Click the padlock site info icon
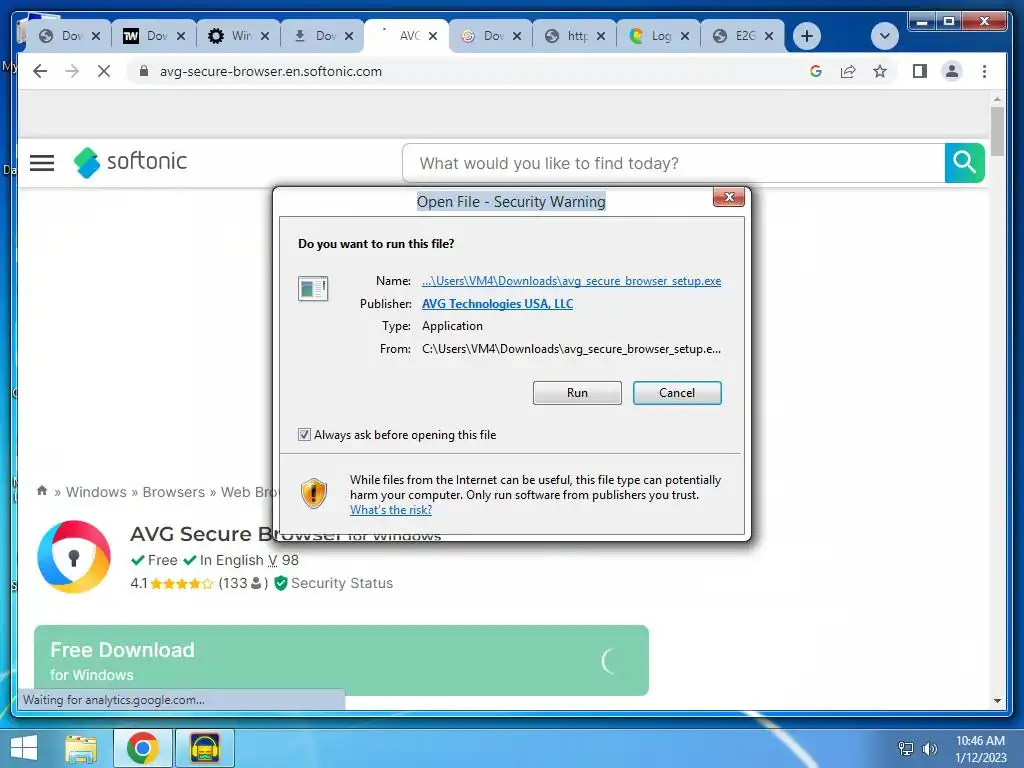 (x=144, y=71)
